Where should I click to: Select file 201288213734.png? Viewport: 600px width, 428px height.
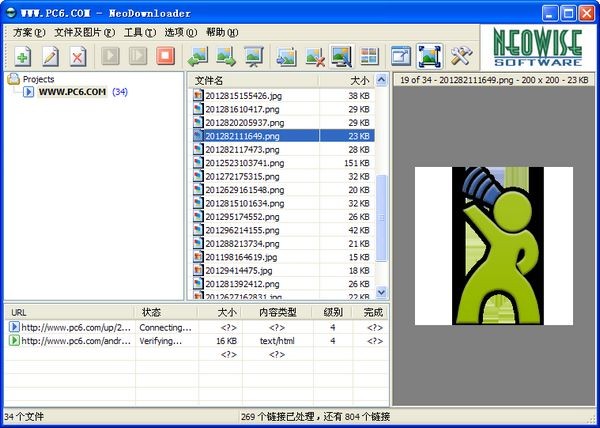242,244
